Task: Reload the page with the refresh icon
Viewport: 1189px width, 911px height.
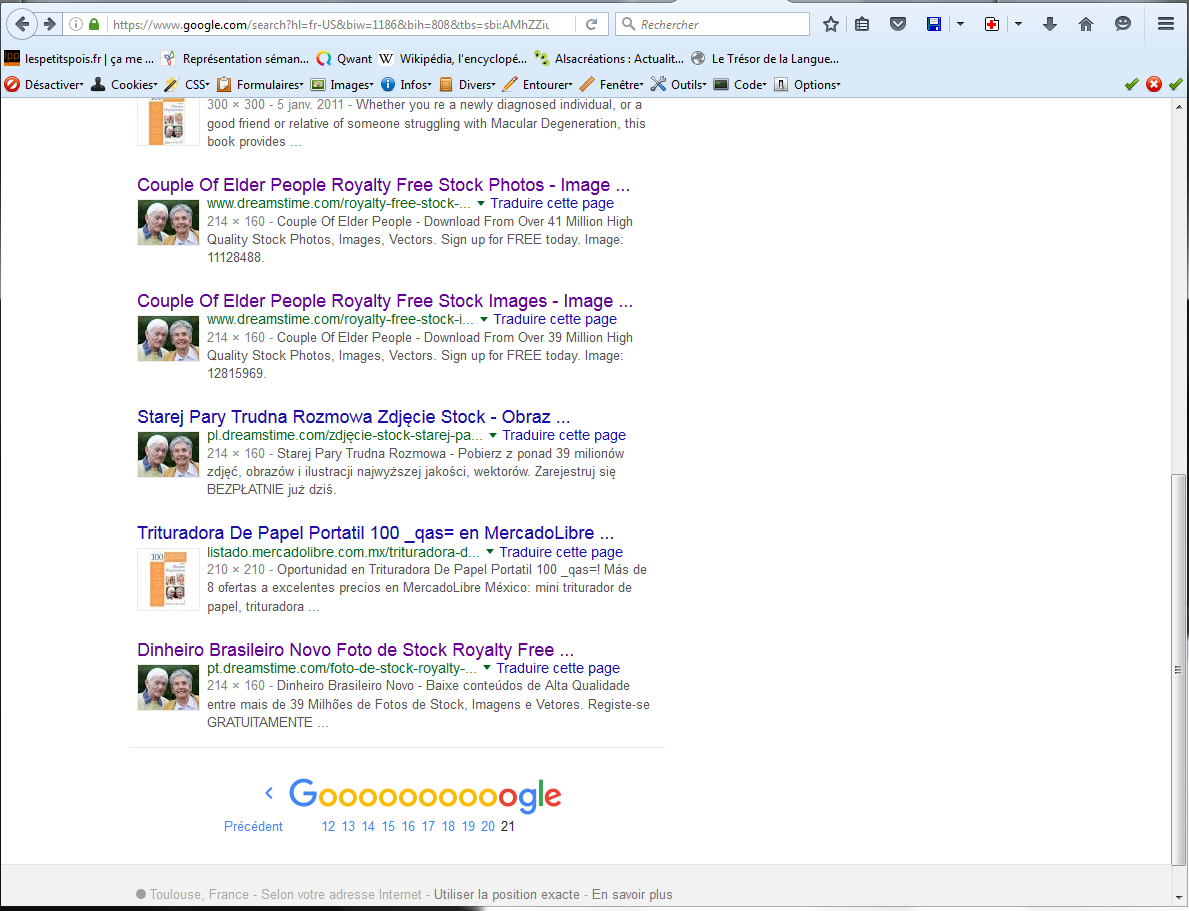Action: (x=592, y=24)
